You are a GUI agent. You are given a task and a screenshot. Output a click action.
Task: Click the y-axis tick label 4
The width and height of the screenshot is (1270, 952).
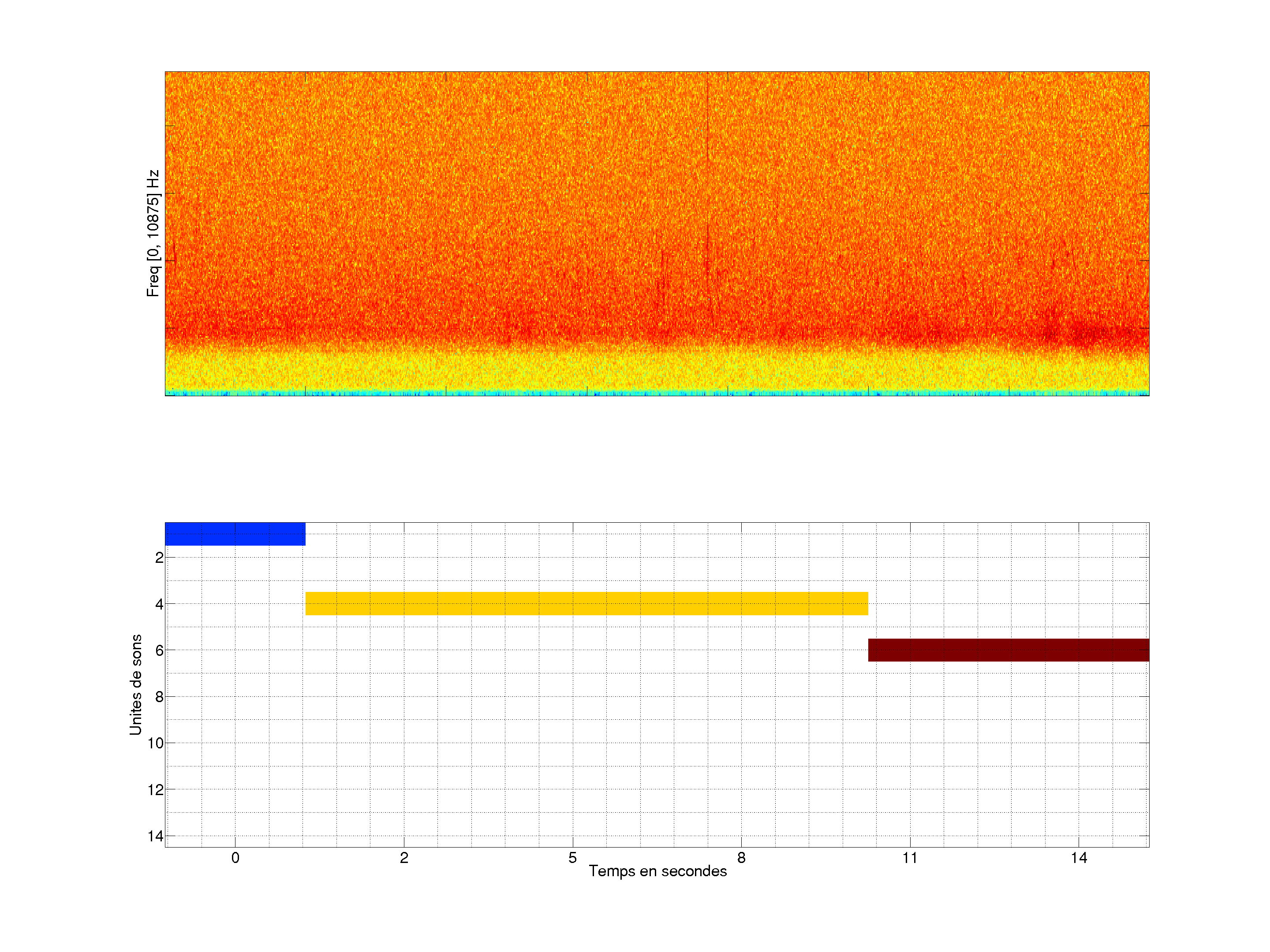159,604
